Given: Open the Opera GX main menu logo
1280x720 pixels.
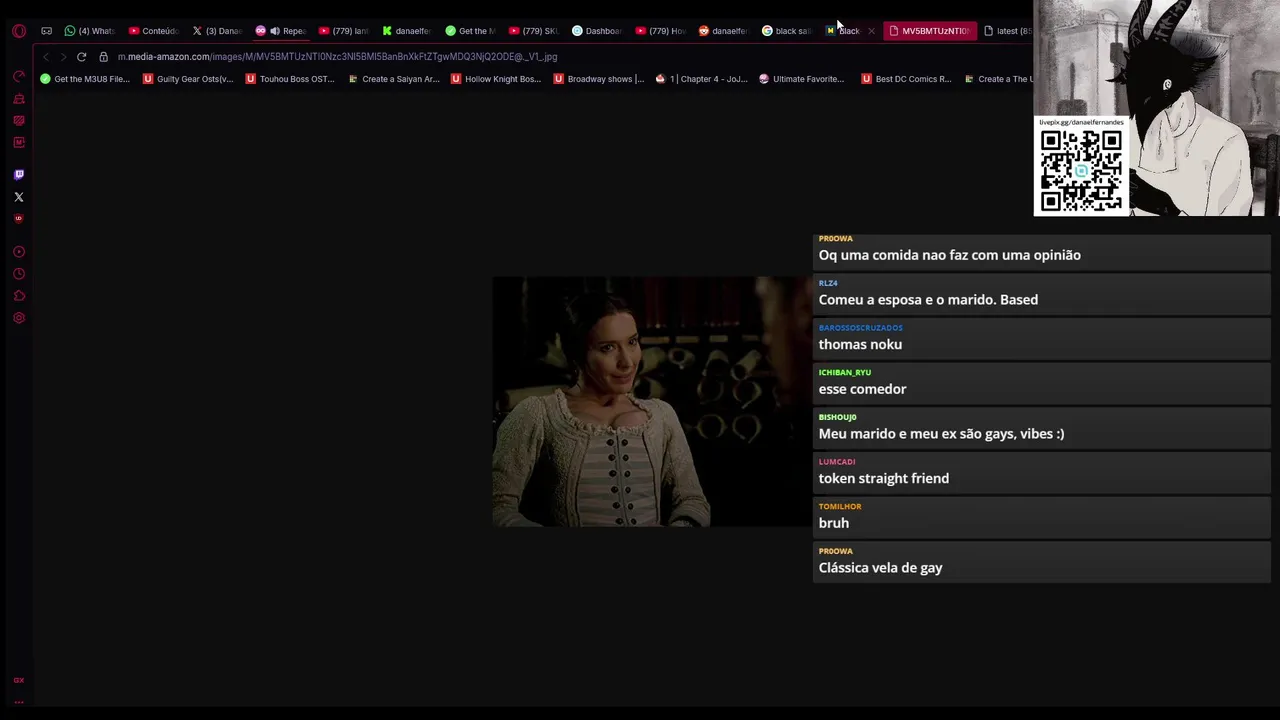Looking at the screenshot, I should point(19,31).
